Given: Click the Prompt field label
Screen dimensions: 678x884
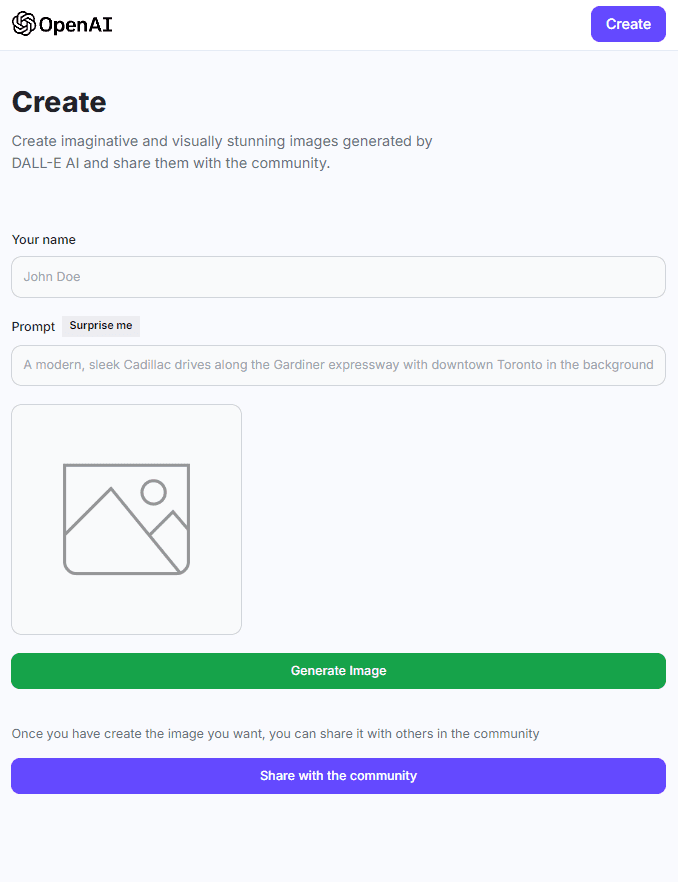Looking at the screenshot, I should (33, 327).
